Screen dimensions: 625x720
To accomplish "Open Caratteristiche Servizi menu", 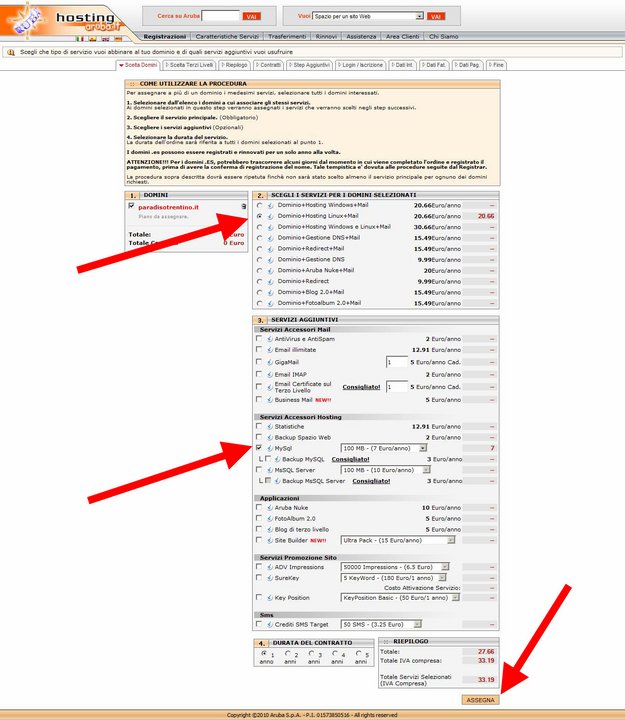I will coord(227,36).
